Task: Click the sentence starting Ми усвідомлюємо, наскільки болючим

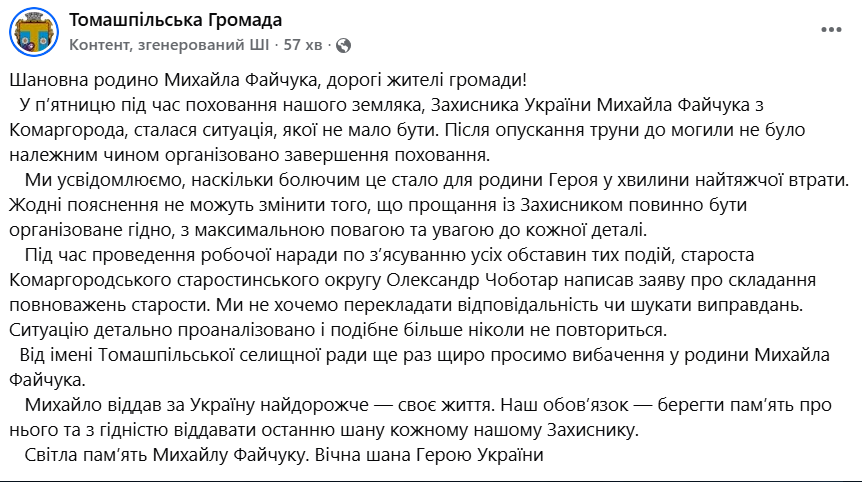Action: [x=438, y=180]
